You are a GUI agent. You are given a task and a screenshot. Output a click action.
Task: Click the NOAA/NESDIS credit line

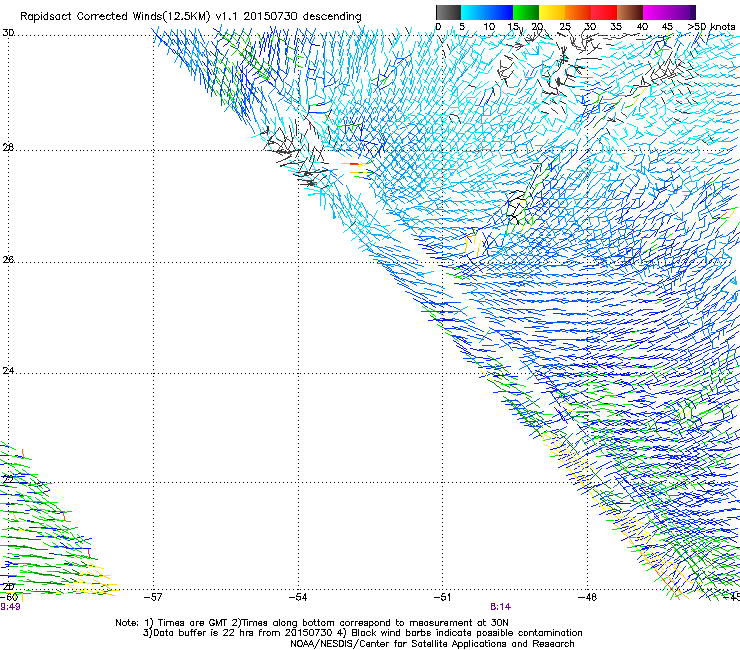tap(432, 644)
